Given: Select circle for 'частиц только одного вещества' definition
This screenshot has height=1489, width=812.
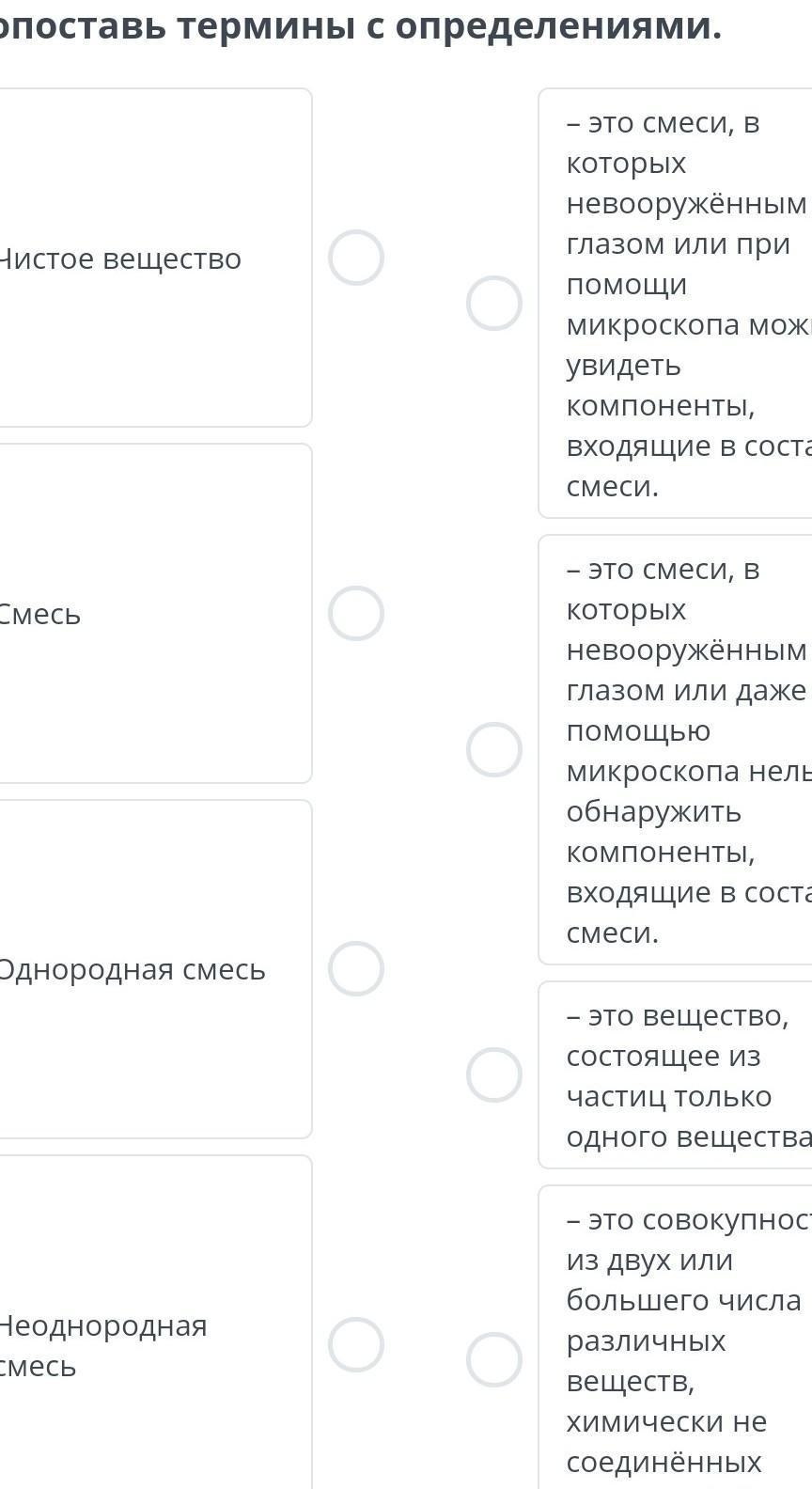Looking at the screenshot, I should [x=494, y=1074].
